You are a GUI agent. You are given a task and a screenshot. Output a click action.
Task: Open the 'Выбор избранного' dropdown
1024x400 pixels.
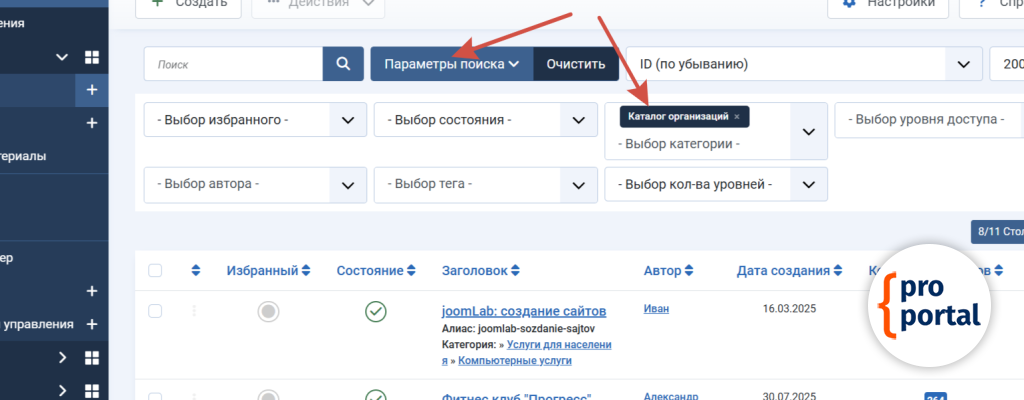[x=255, y=120]
